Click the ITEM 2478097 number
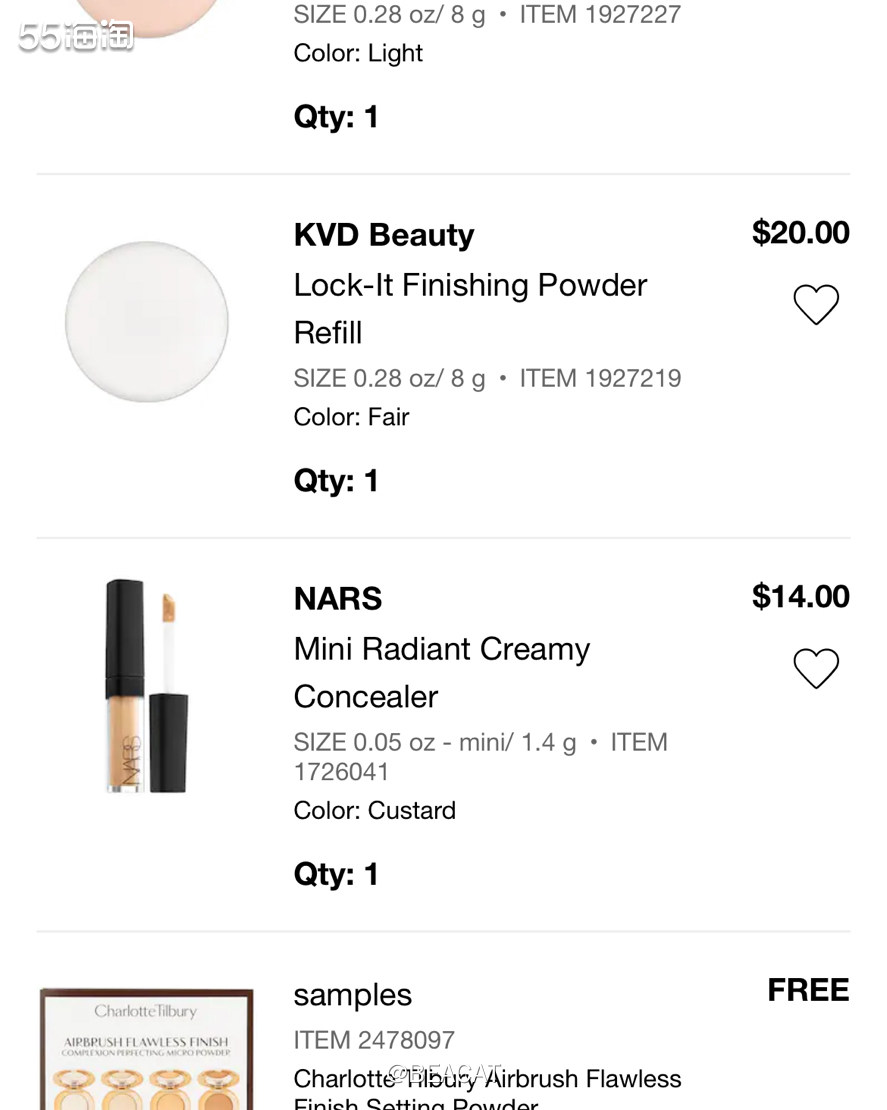The image size is (887, 1110). tap(374, 1041)
